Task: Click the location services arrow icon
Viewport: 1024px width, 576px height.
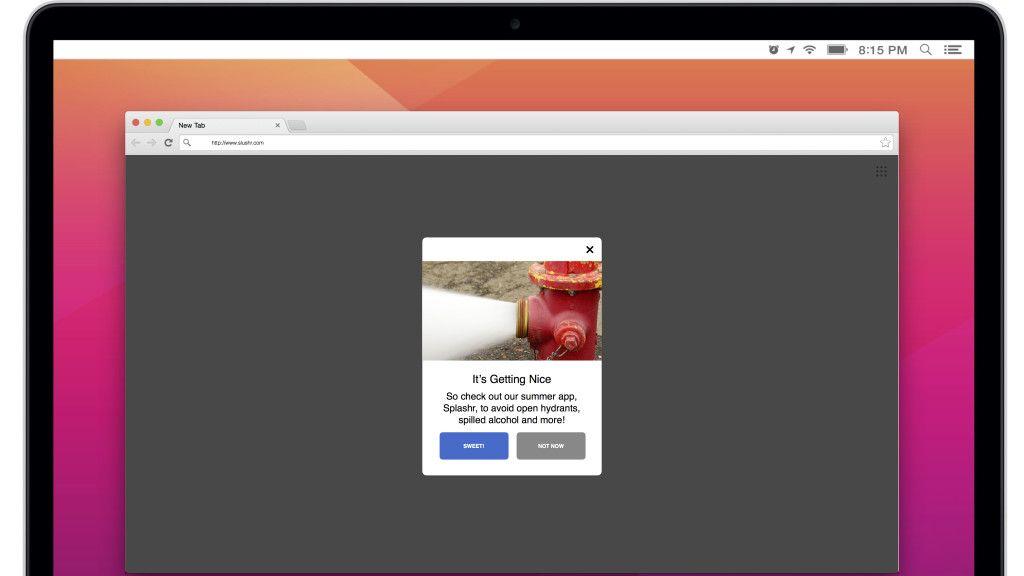Action: click(790, 49)
